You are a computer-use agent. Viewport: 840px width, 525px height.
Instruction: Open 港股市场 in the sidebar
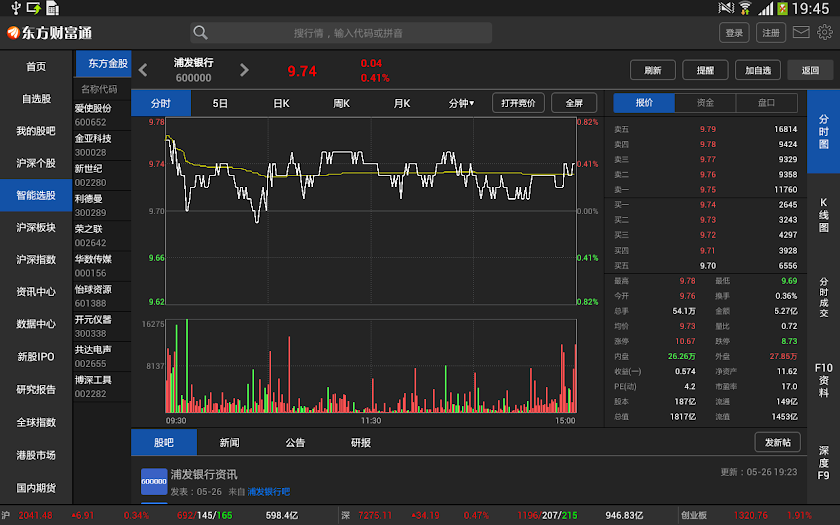36,455
